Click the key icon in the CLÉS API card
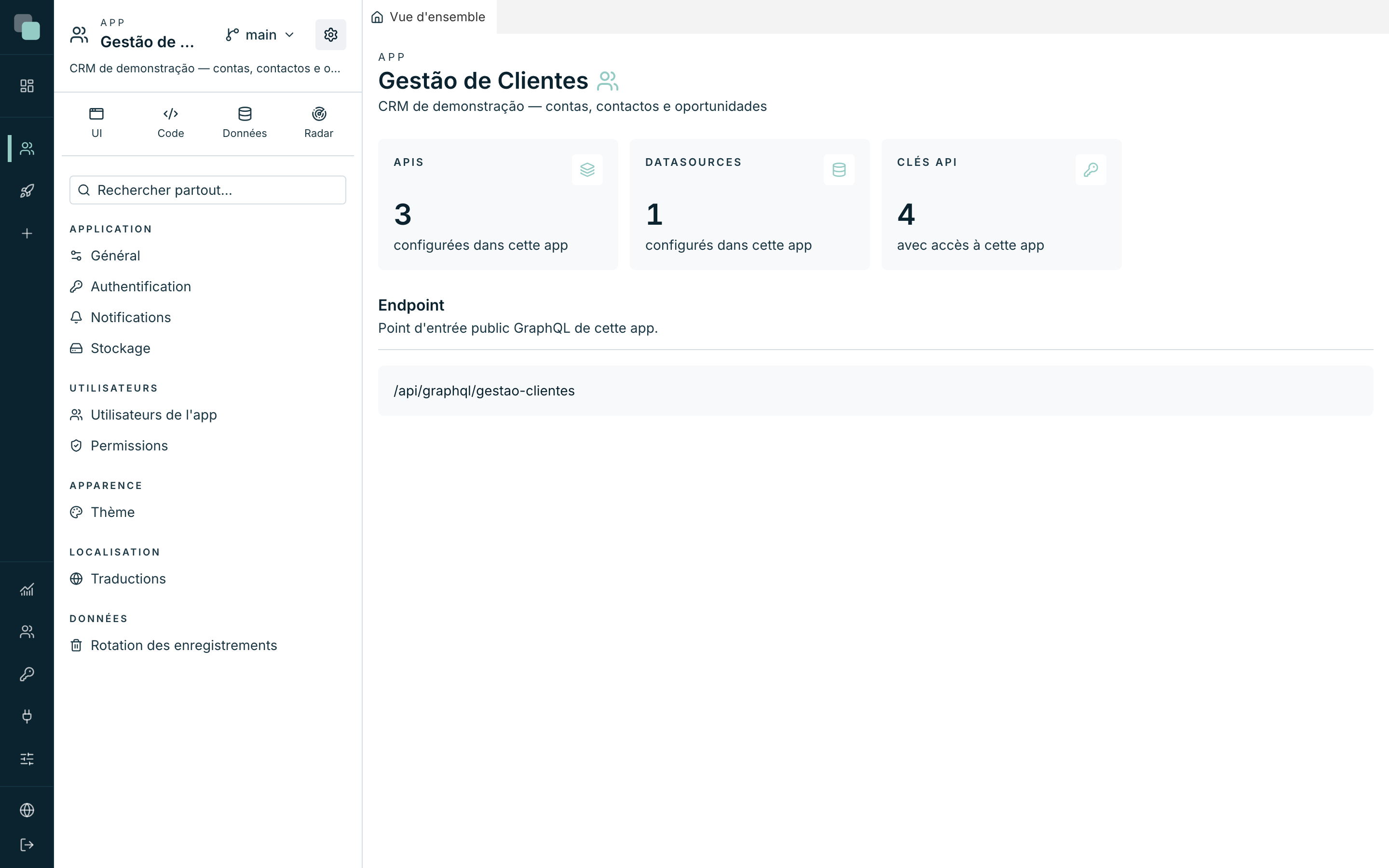The image size is (1389, 868). click(1090, 170)
